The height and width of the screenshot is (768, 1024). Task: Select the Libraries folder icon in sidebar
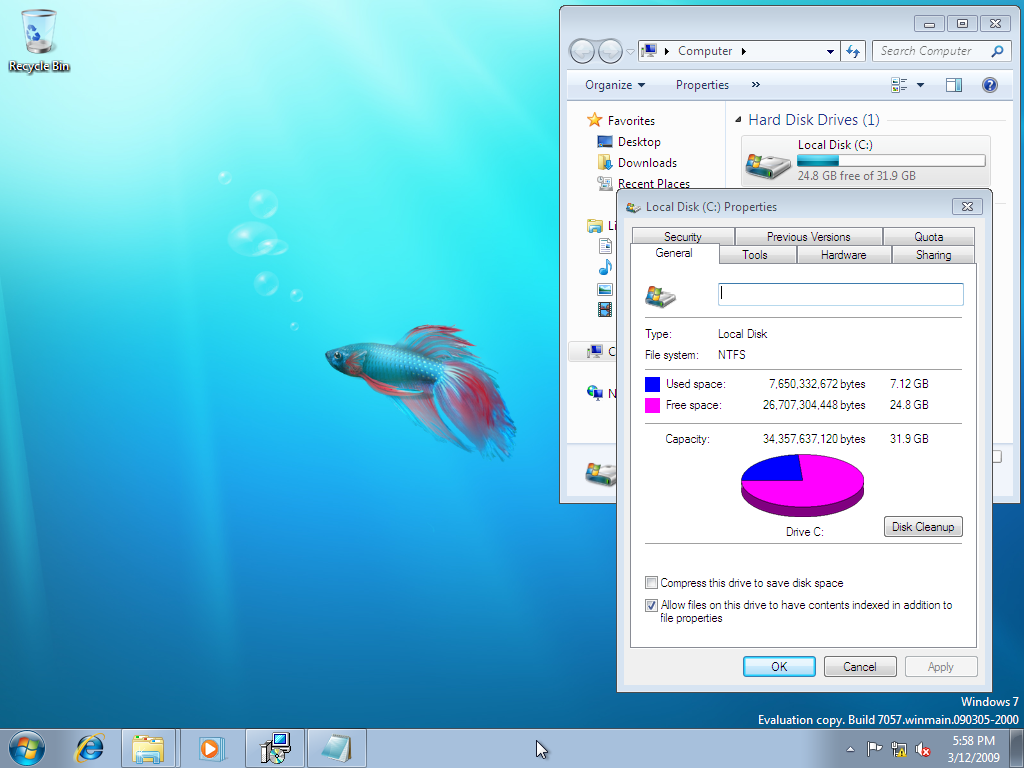coord(594,226)
